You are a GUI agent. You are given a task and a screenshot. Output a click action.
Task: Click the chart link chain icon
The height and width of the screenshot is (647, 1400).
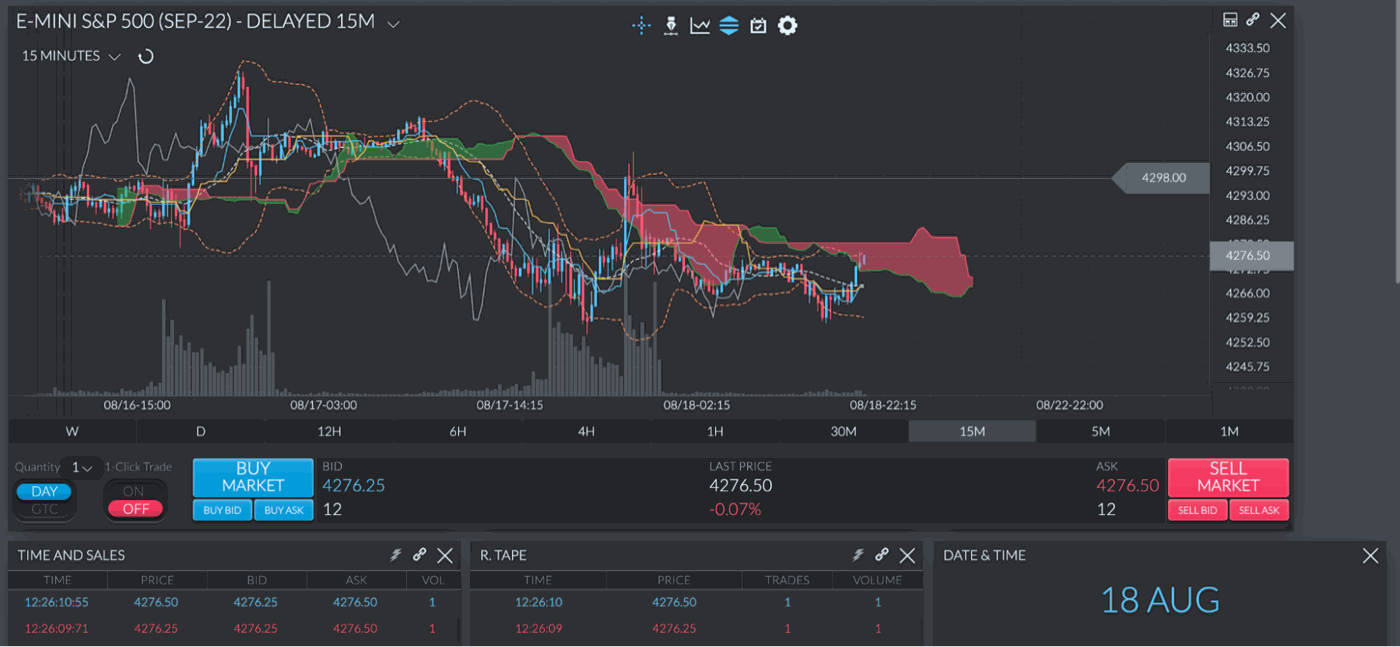click(x=1253, y=20)
